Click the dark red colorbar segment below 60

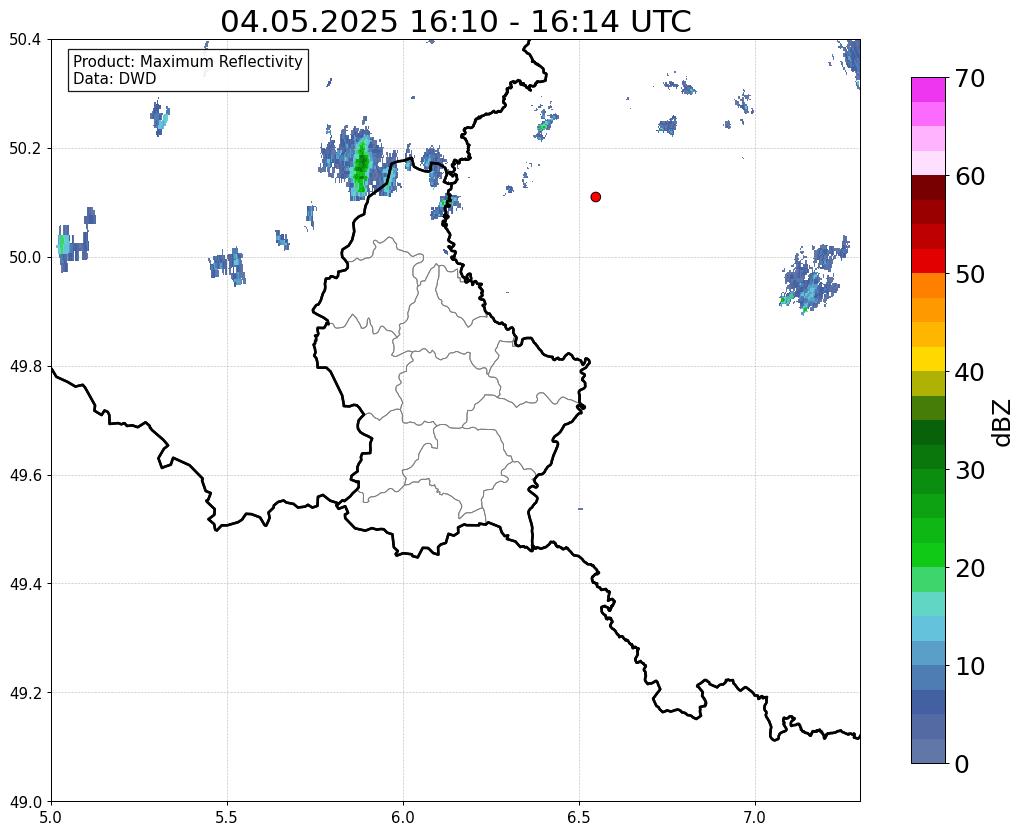coord(928,188)
